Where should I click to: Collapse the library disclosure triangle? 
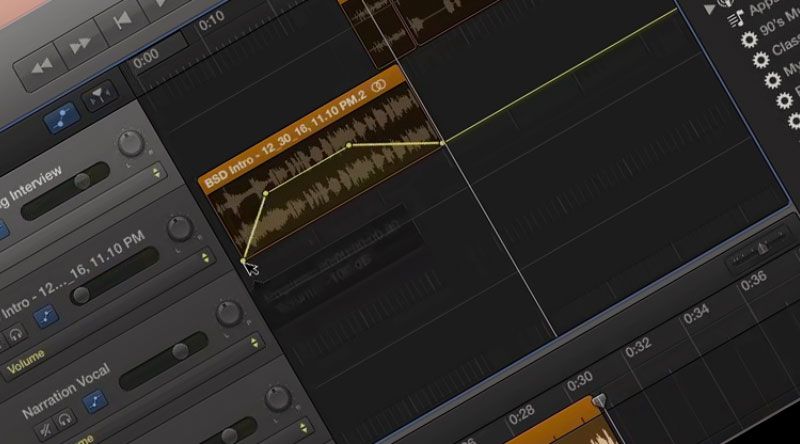pos(709,9)
